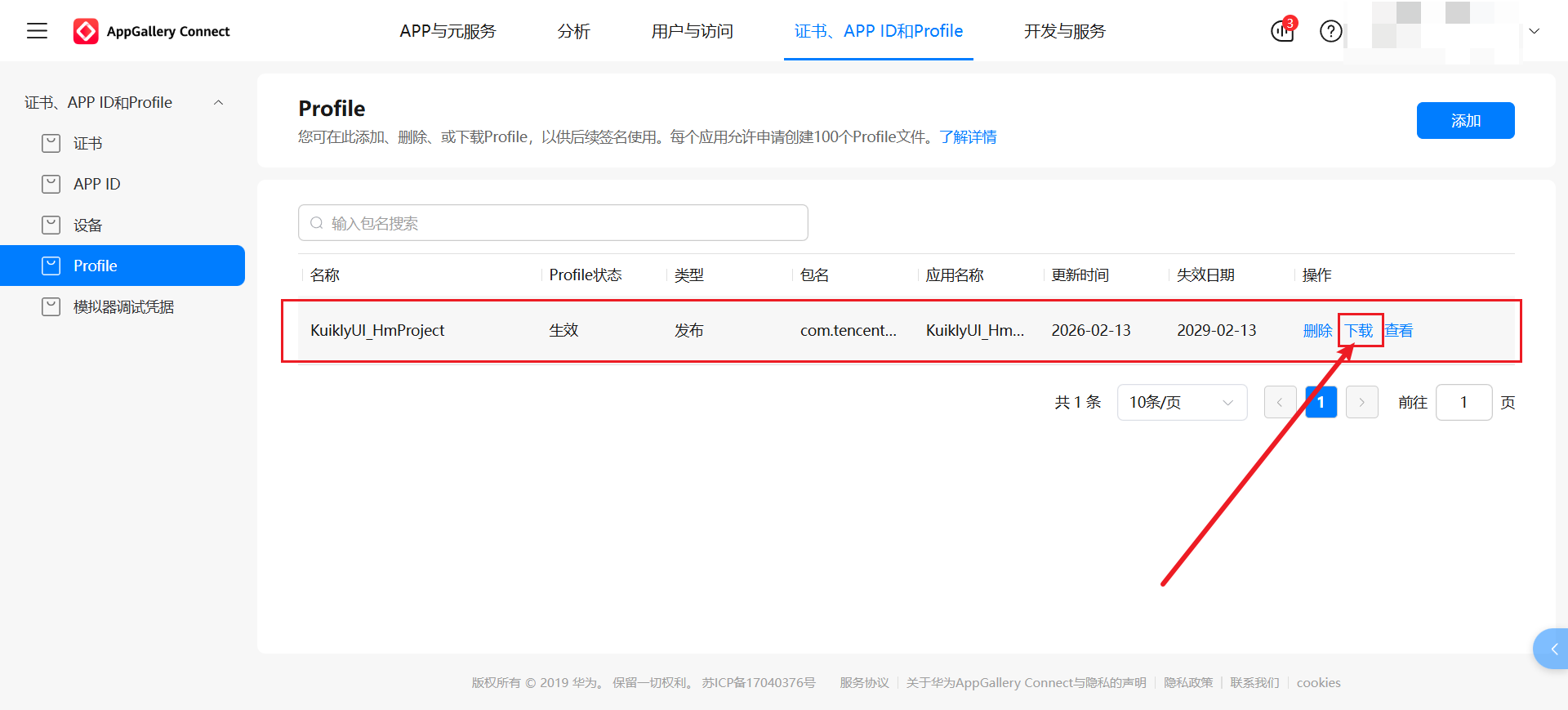The image size is (1568, 710).
Task: Click the 生效 status cell
Action: point(563,330)
